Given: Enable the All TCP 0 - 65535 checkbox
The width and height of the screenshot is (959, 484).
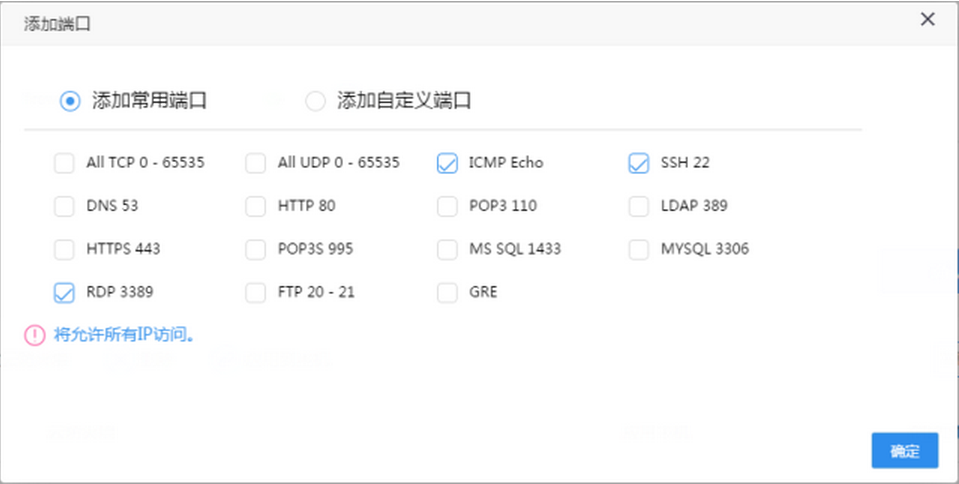Looking at the screenshot, I should (x=64, y=163).
